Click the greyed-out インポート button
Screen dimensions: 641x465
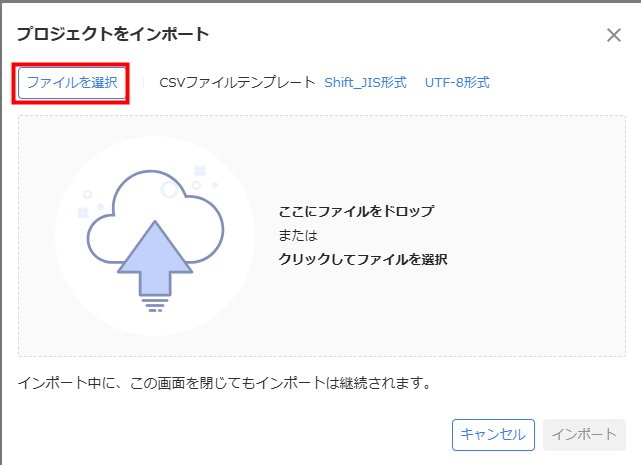click(x=584, y=435)
